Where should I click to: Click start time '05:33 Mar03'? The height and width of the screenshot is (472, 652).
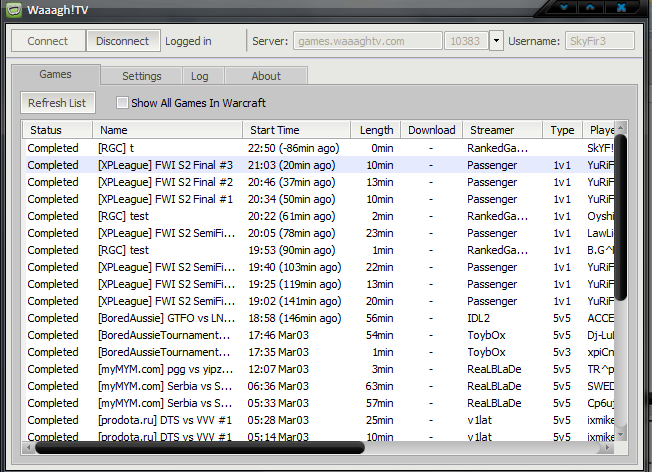(x=278, y=403)
